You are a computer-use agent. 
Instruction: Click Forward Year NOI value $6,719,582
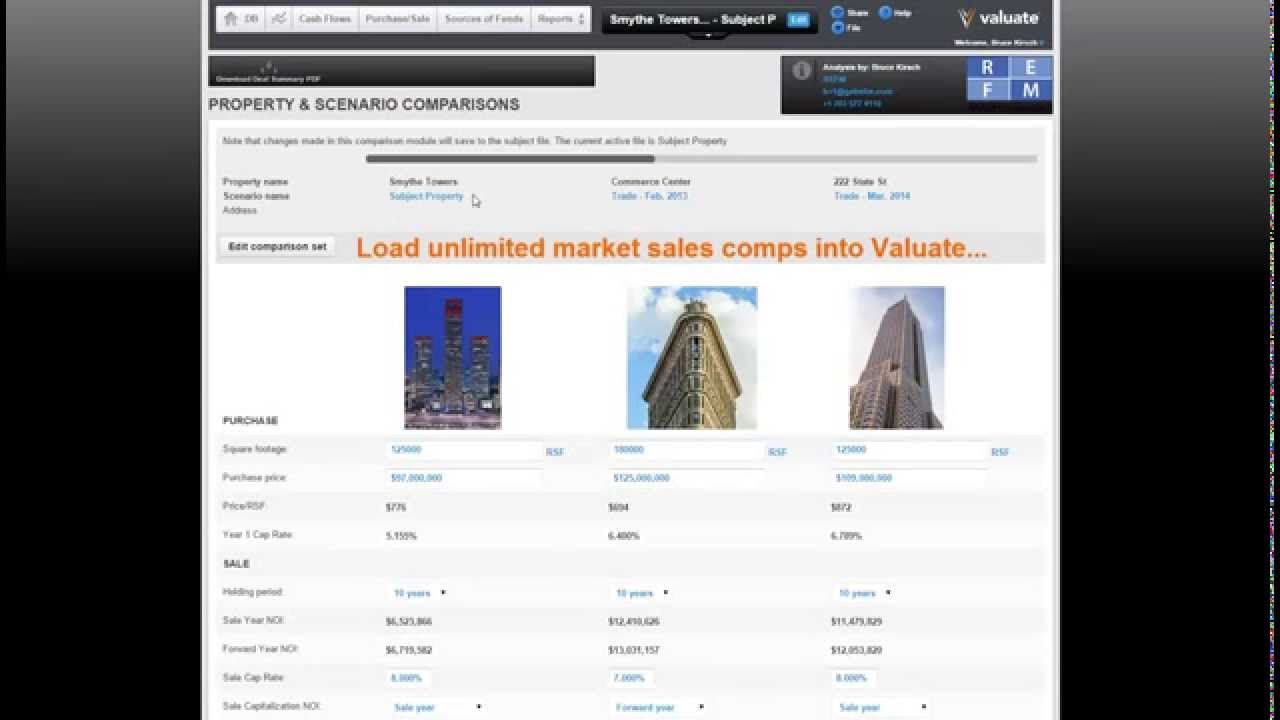click(x=409, y=650)
